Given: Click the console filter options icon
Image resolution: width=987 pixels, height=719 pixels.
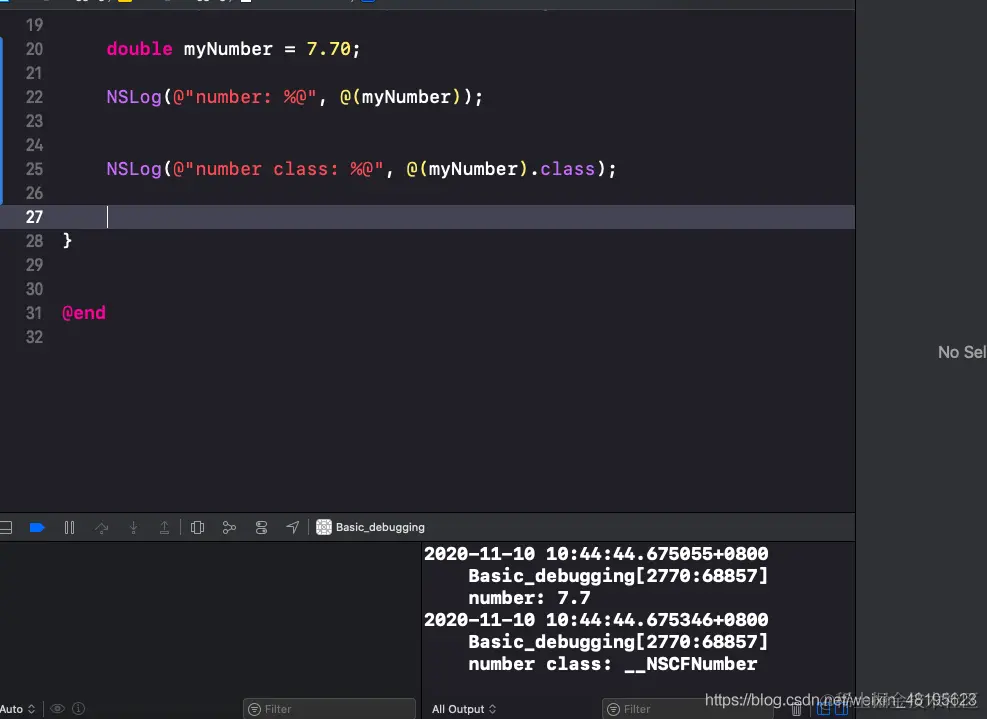Looking at the screenshot, I should coord(613,710).
